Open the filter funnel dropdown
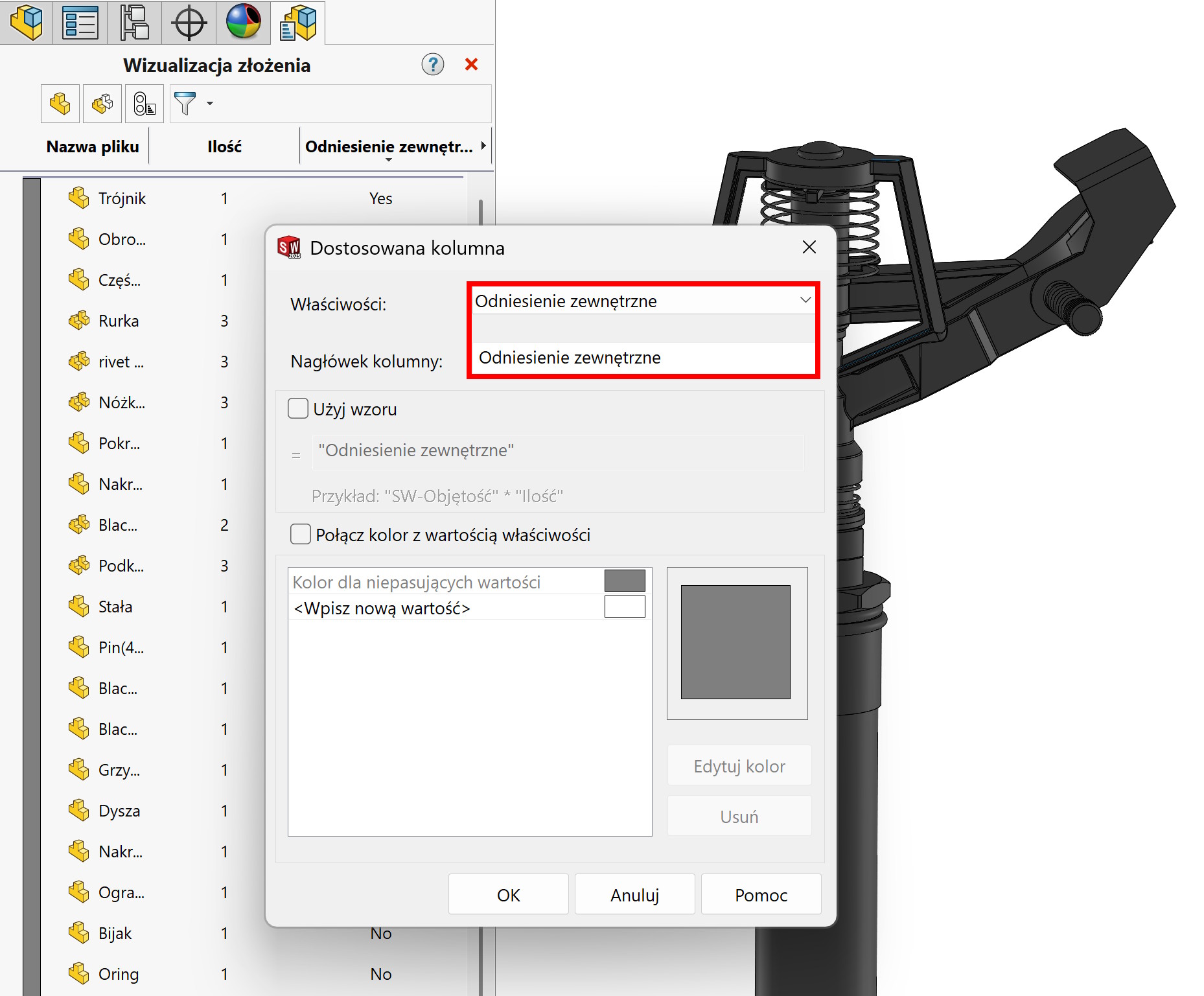This screenshot has width=1204, height=996. tap(209, 104)
